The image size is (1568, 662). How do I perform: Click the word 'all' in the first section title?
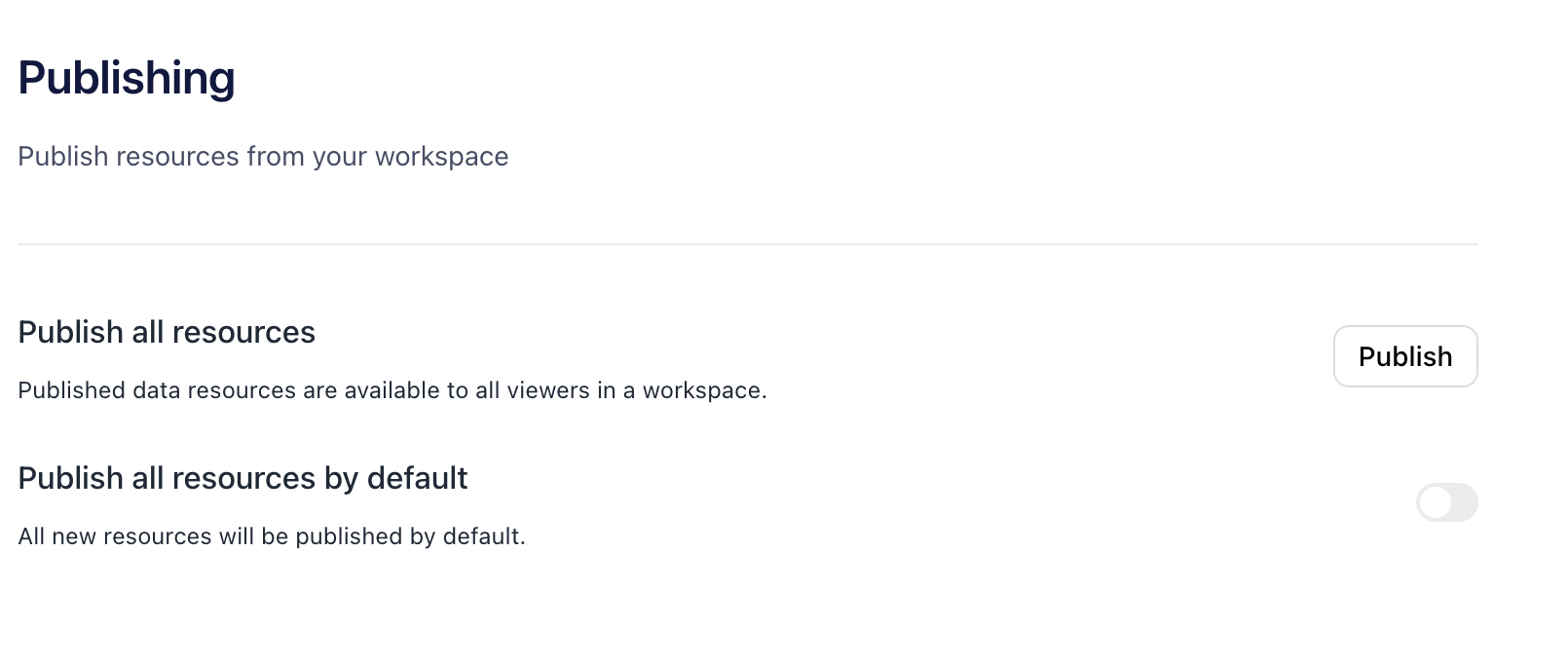pyautogui.click(x=147, y=332)
